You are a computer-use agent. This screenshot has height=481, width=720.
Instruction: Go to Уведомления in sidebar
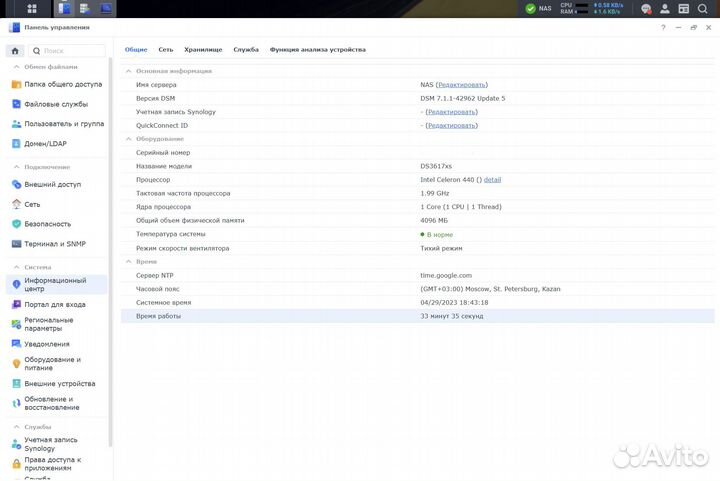47,344
